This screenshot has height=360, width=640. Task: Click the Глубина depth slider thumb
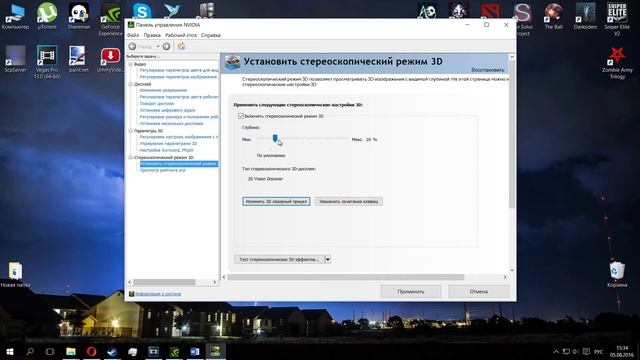275,139
